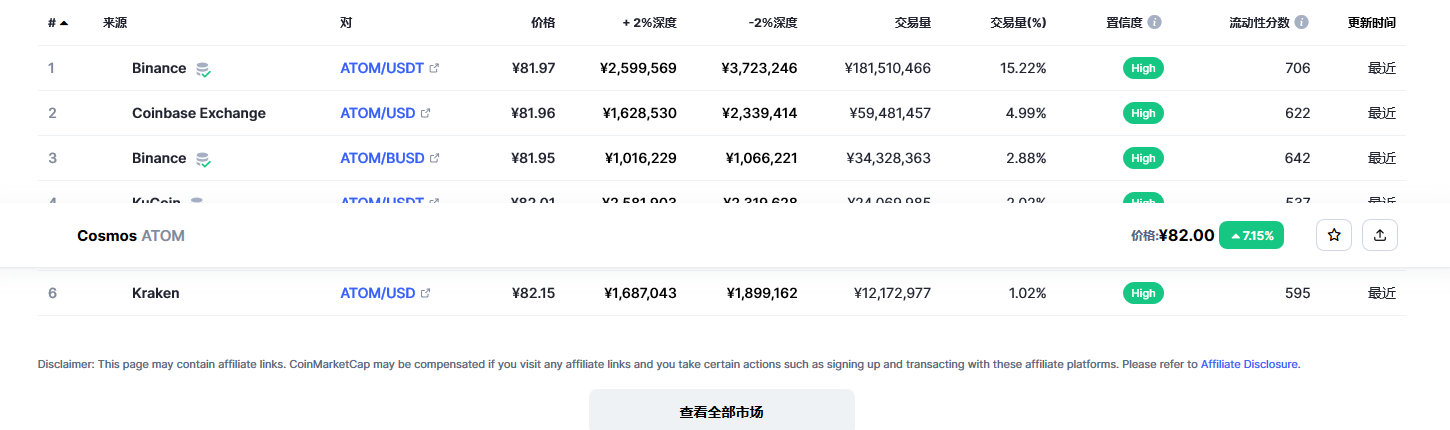Click the external link icon beside ATOM/USDT on Binance
The height and width of the screenshot is (430, 1450).
pyautogui.click(x=434, y=69)
